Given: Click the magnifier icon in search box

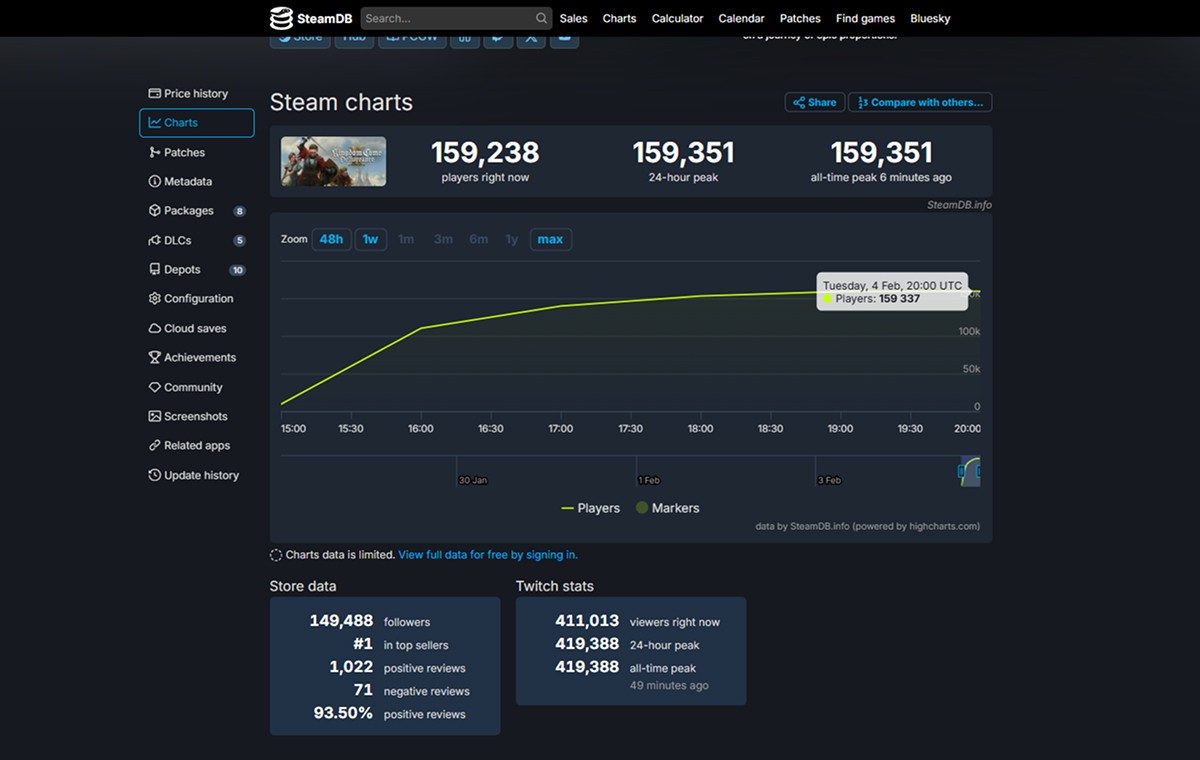Looking at the screenshot, I should pos(541,18).
